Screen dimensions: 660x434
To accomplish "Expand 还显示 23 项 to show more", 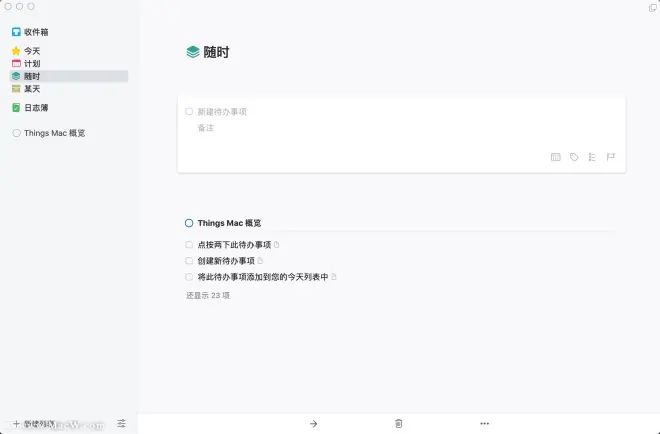I will pos(208,296).
